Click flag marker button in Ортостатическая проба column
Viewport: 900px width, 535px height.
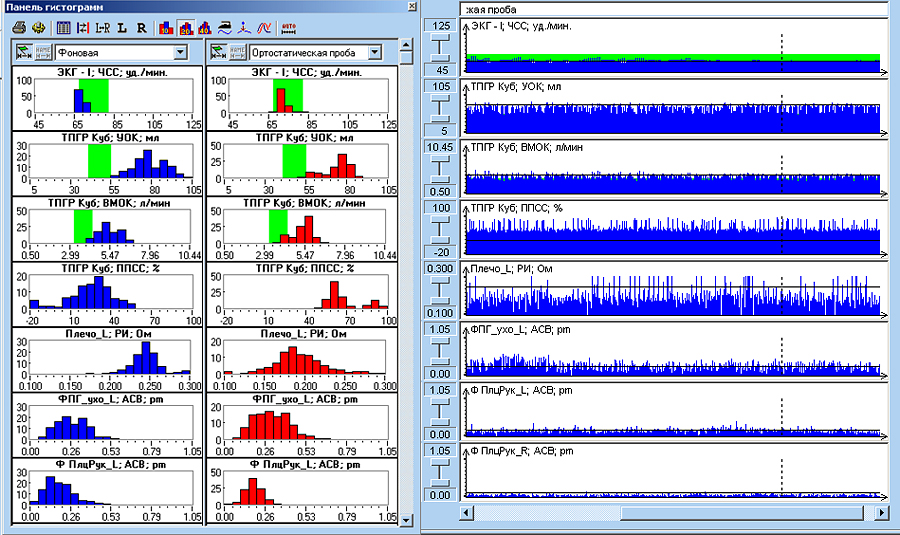click(x=217, y=52)
